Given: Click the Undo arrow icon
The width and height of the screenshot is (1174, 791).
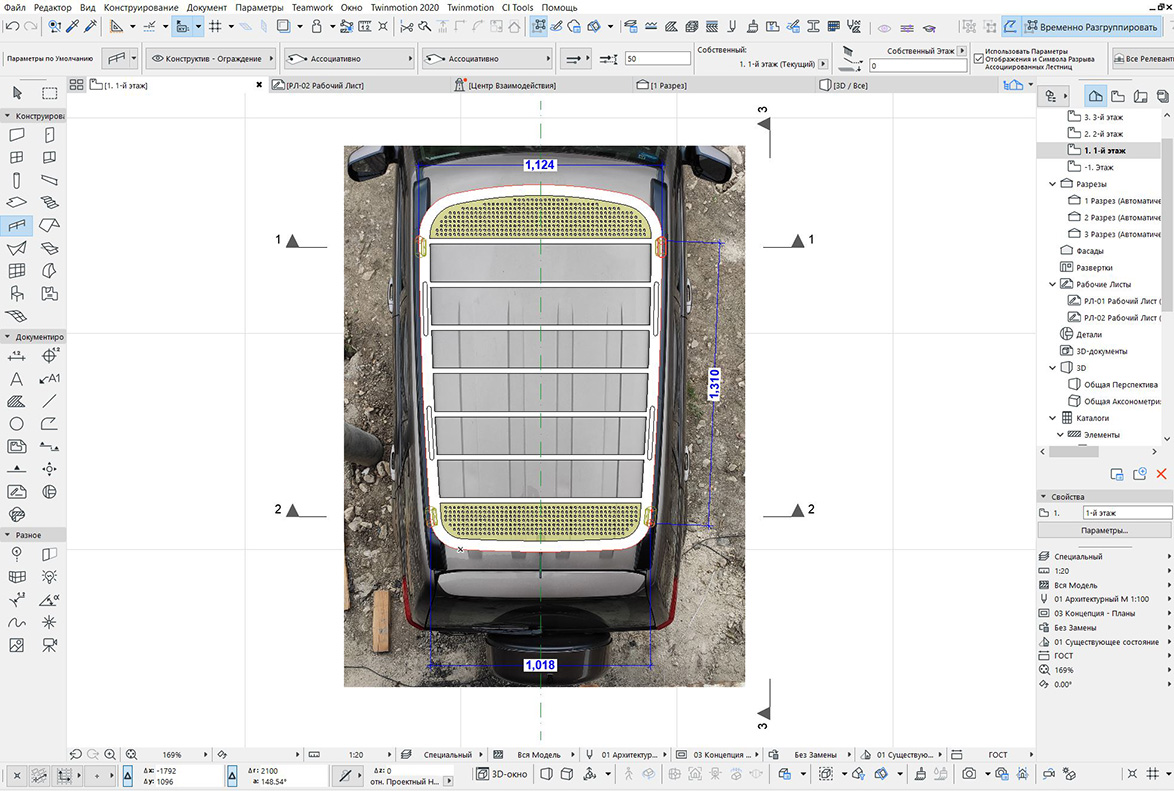Looking at the screenshot, I should pyautogui.click(x=12, y=26).
